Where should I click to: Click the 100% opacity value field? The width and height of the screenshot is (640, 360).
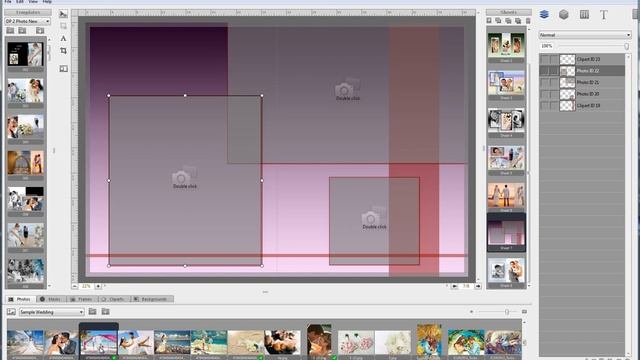tap(547, 46)
